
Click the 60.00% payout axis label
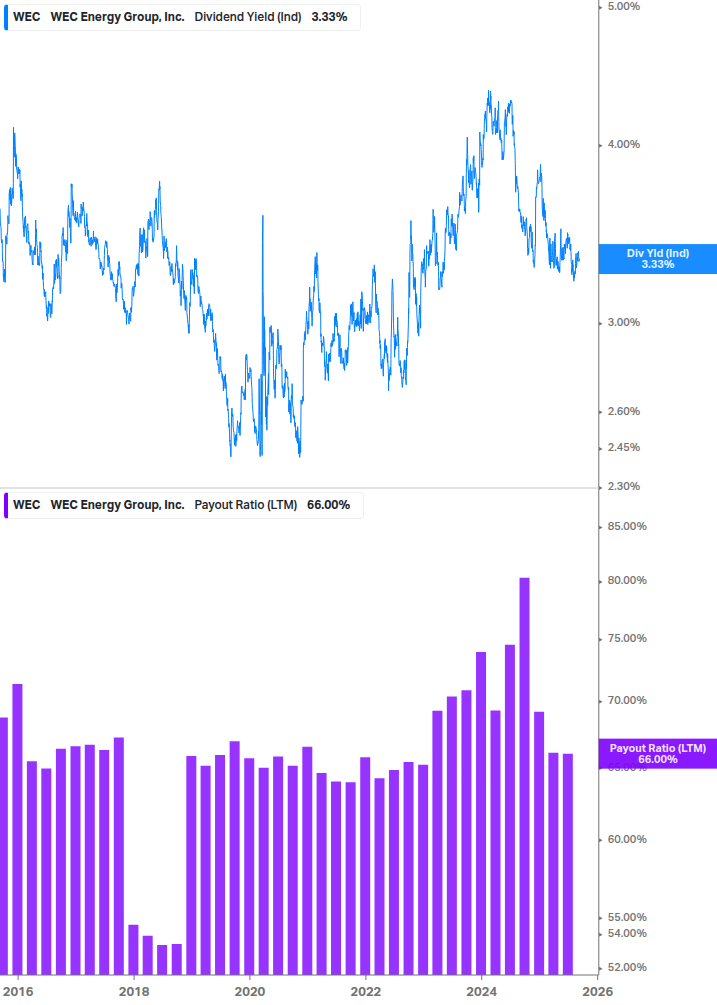pos(627,840)
